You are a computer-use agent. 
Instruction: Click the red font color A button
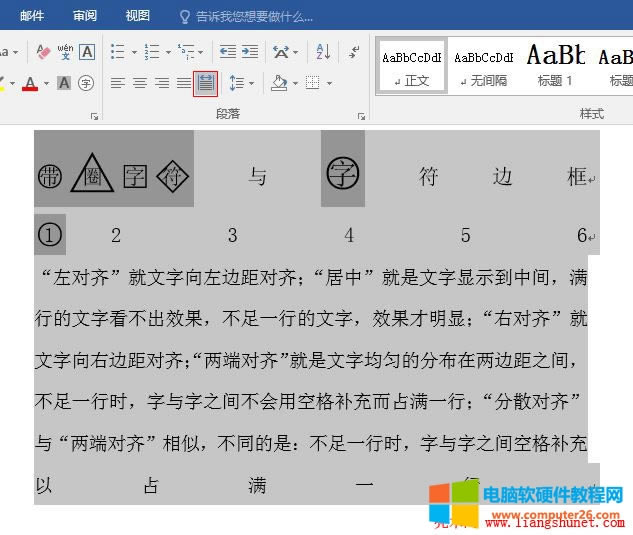click(x=29, y=83)
